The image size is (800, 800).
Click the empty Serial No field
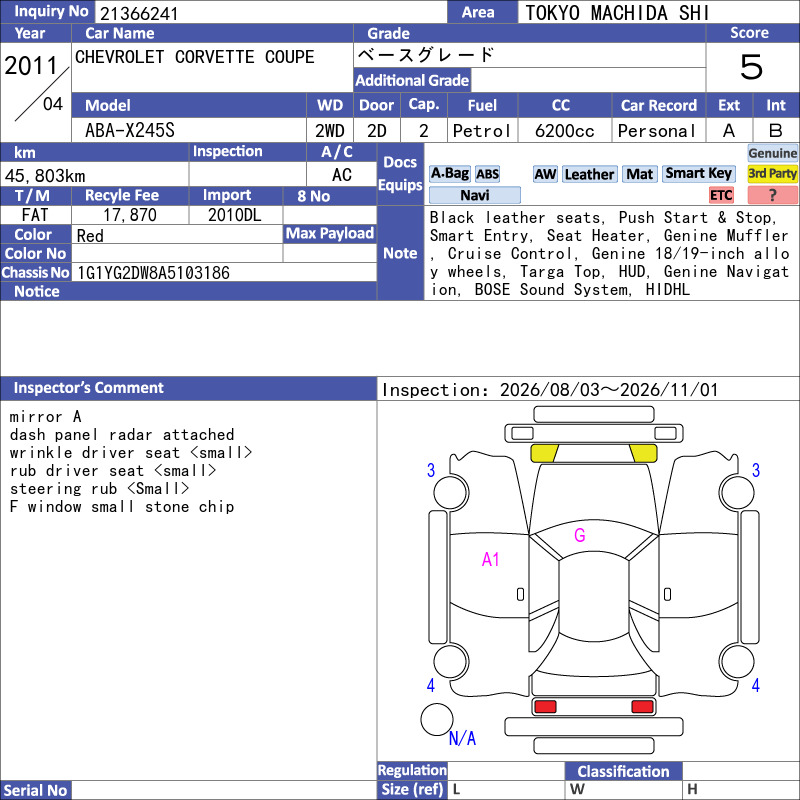tap(224, 790)
